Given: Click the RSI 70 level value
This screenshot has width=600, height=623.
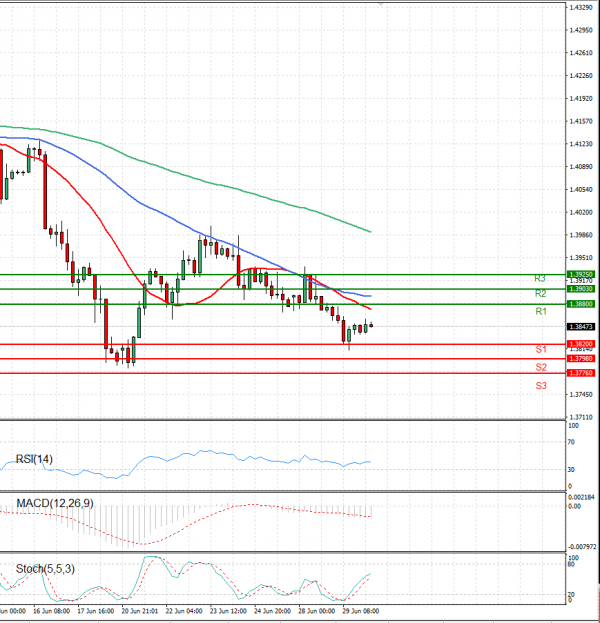Looking at the screenshot, I should pyautogui.click(x=571, y=442).
